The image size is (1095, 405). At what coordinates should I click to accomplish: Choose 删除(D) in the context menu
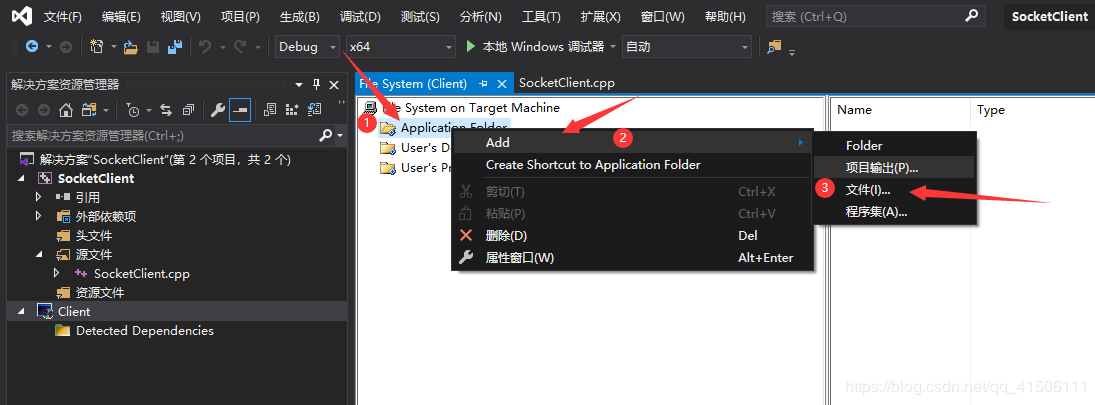(x=633, y=235)
